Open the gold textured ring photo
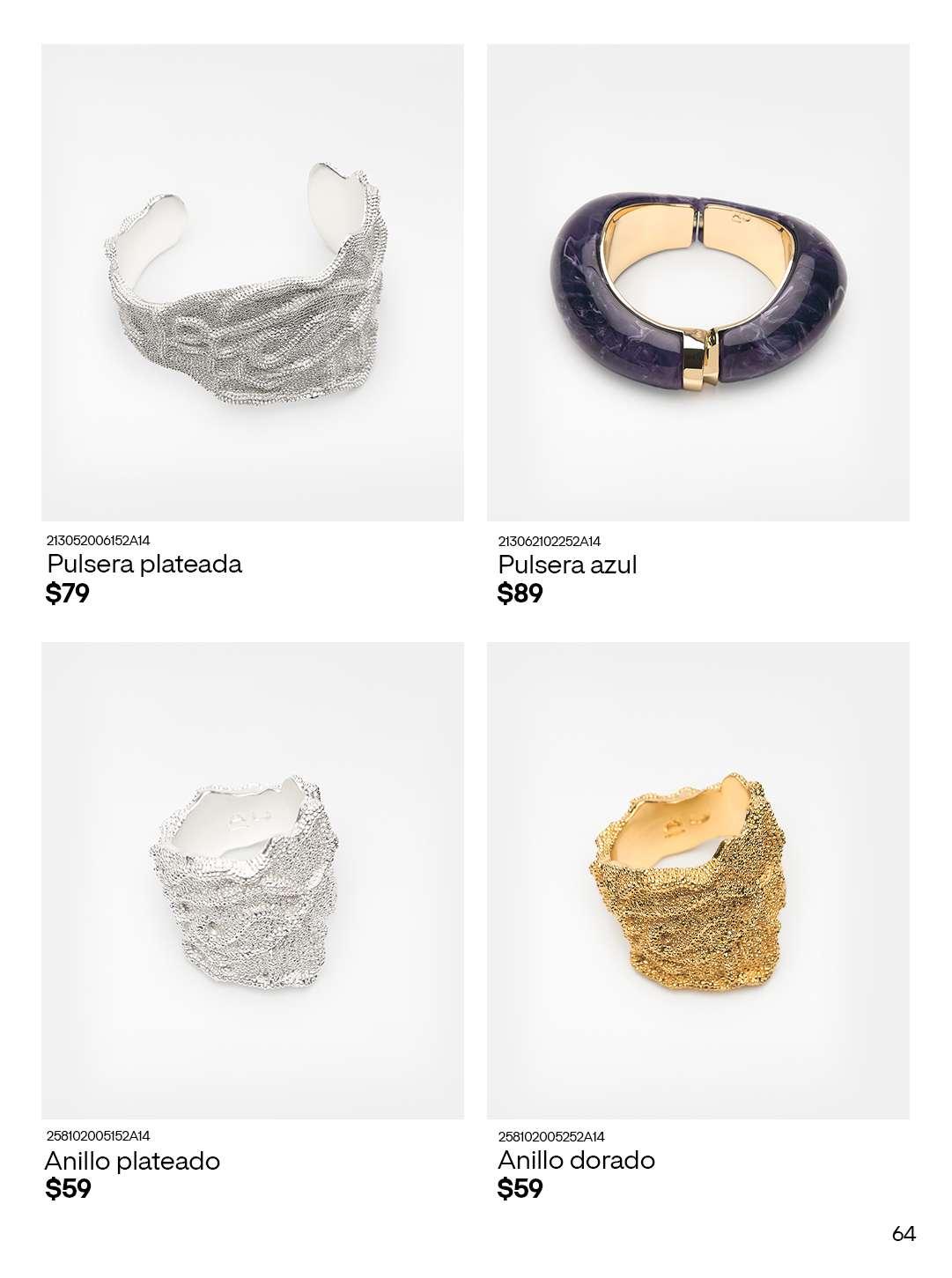The width and height of the screenshot is (952, 1278). click(x=698, y=881)
